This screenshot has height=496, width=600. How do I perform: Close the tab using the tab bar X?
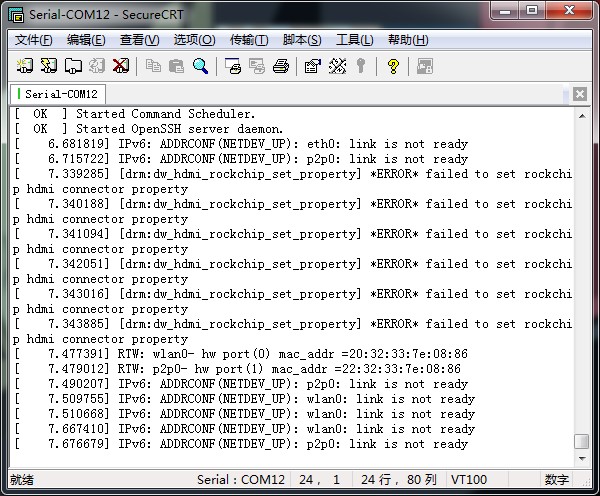pyautogui.click(x=580, y=94)
